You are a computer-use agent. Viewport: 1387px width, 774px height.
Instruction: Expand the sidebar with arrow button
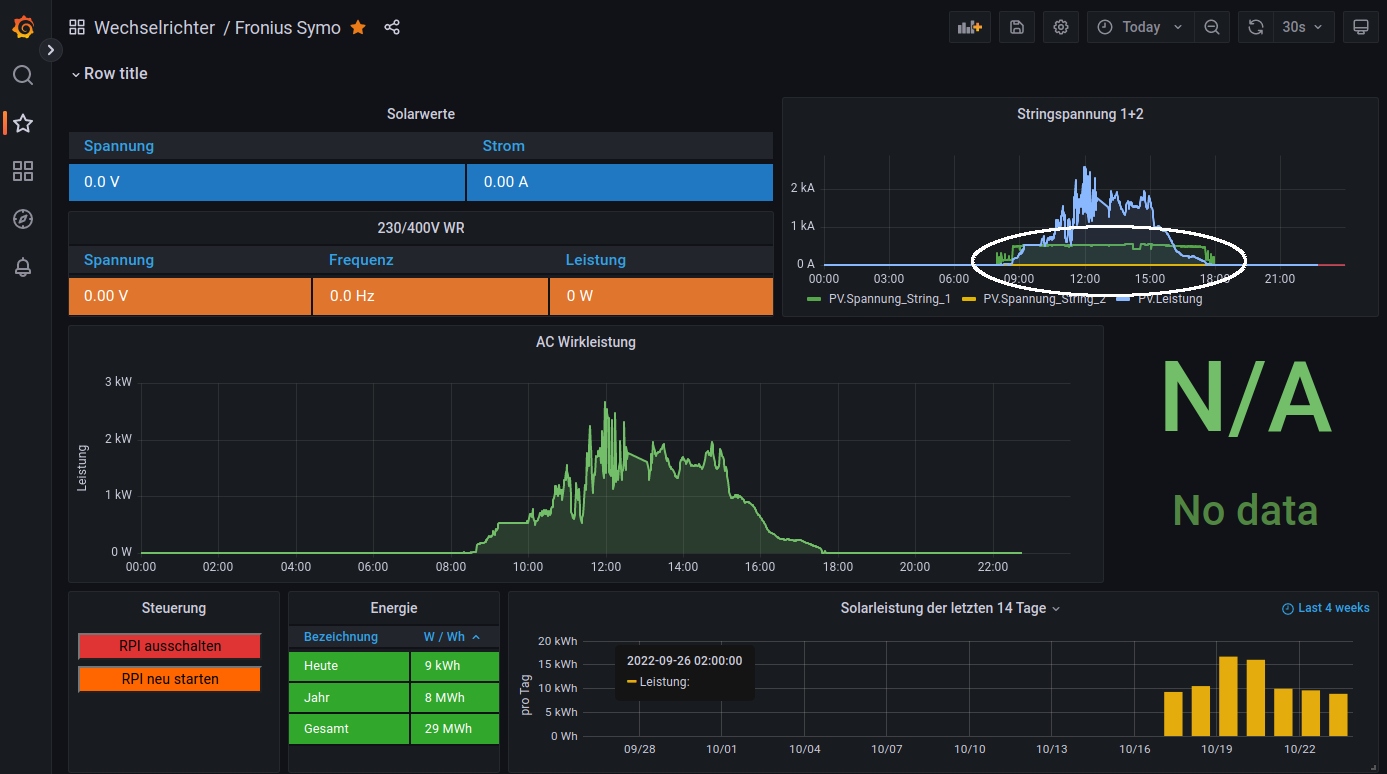click(x=51, y=49)
